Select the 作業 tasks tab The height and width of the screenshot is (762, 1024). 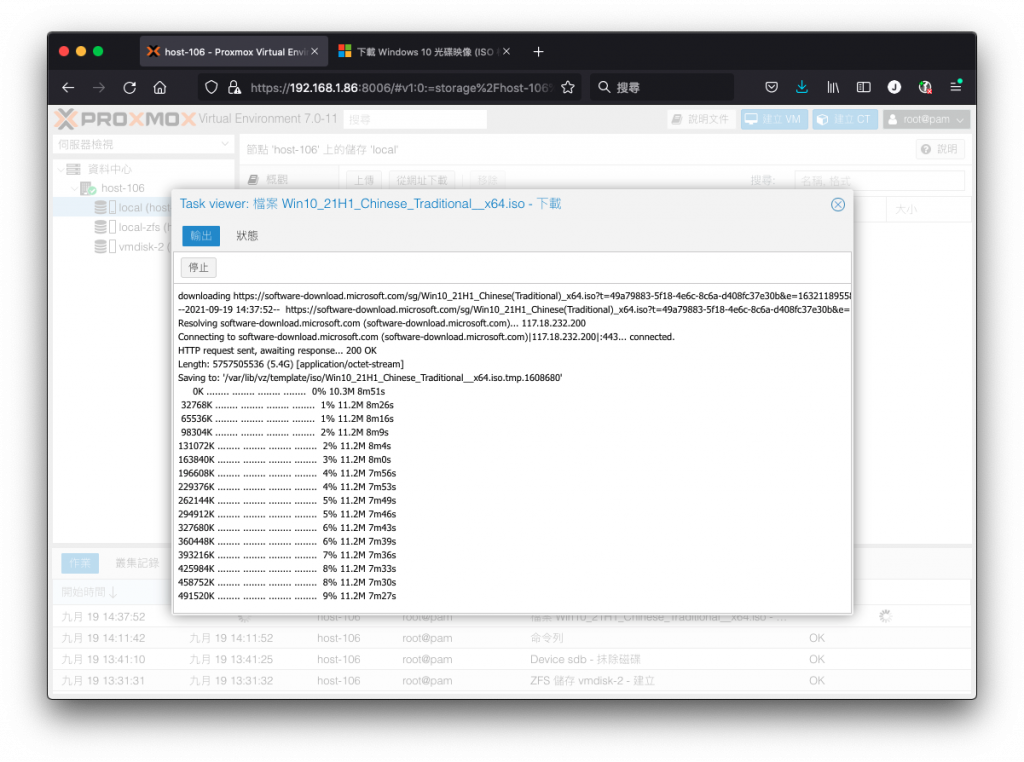coord(80,563)
